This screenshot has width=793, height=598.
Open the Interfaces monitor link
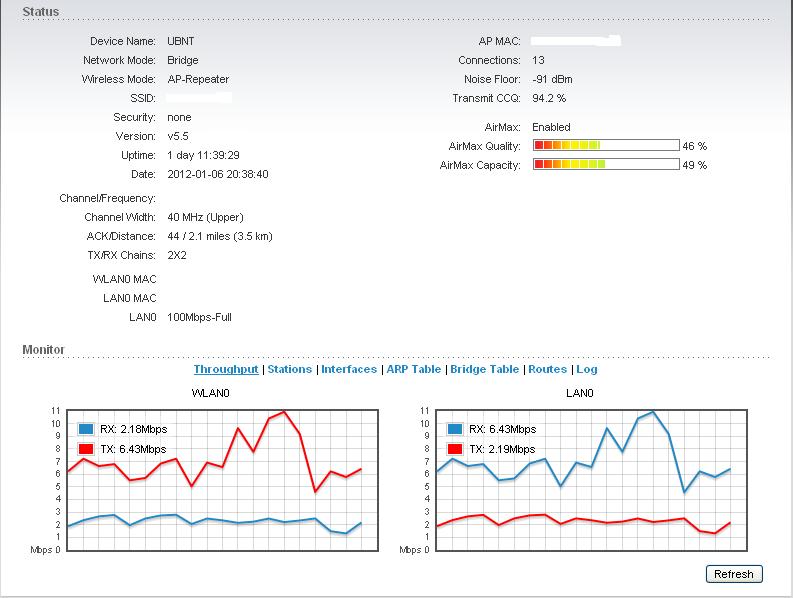coord(349,369)
